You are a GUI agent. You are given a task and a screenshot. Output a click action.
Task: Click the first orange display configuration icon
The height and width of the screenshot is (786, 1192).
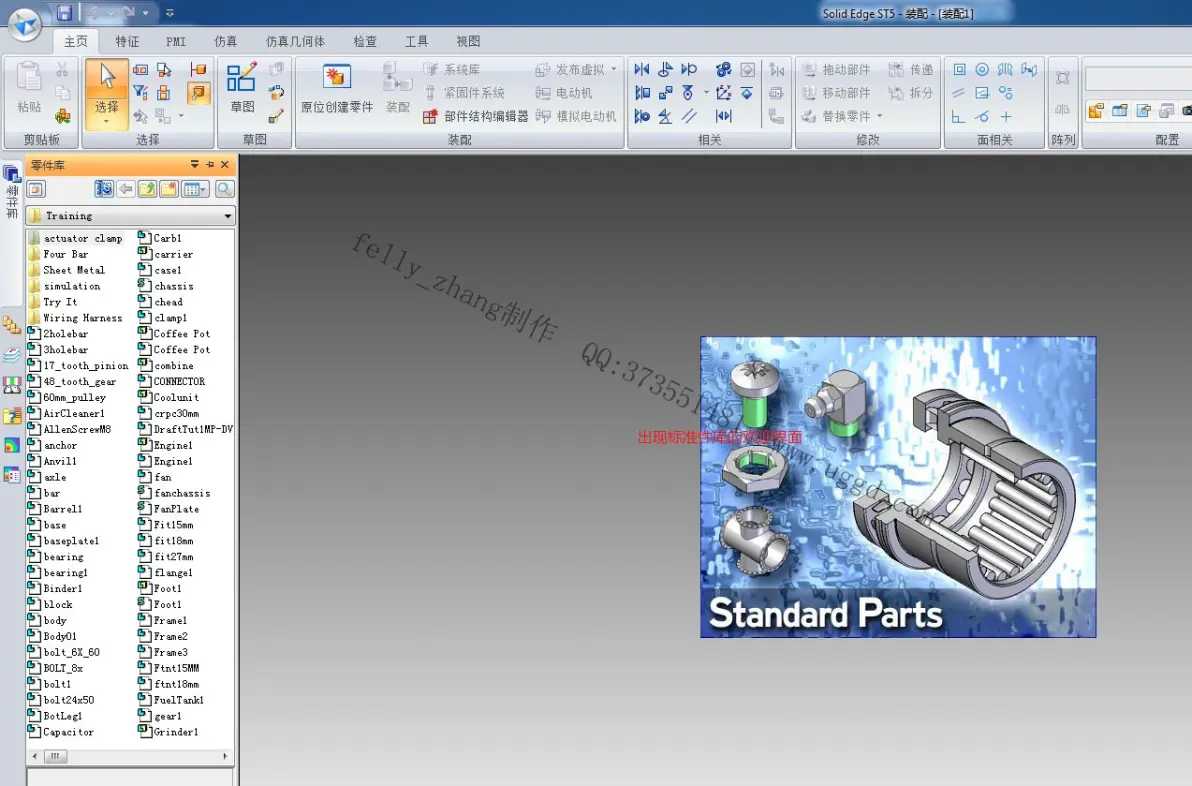[1095, 111]
